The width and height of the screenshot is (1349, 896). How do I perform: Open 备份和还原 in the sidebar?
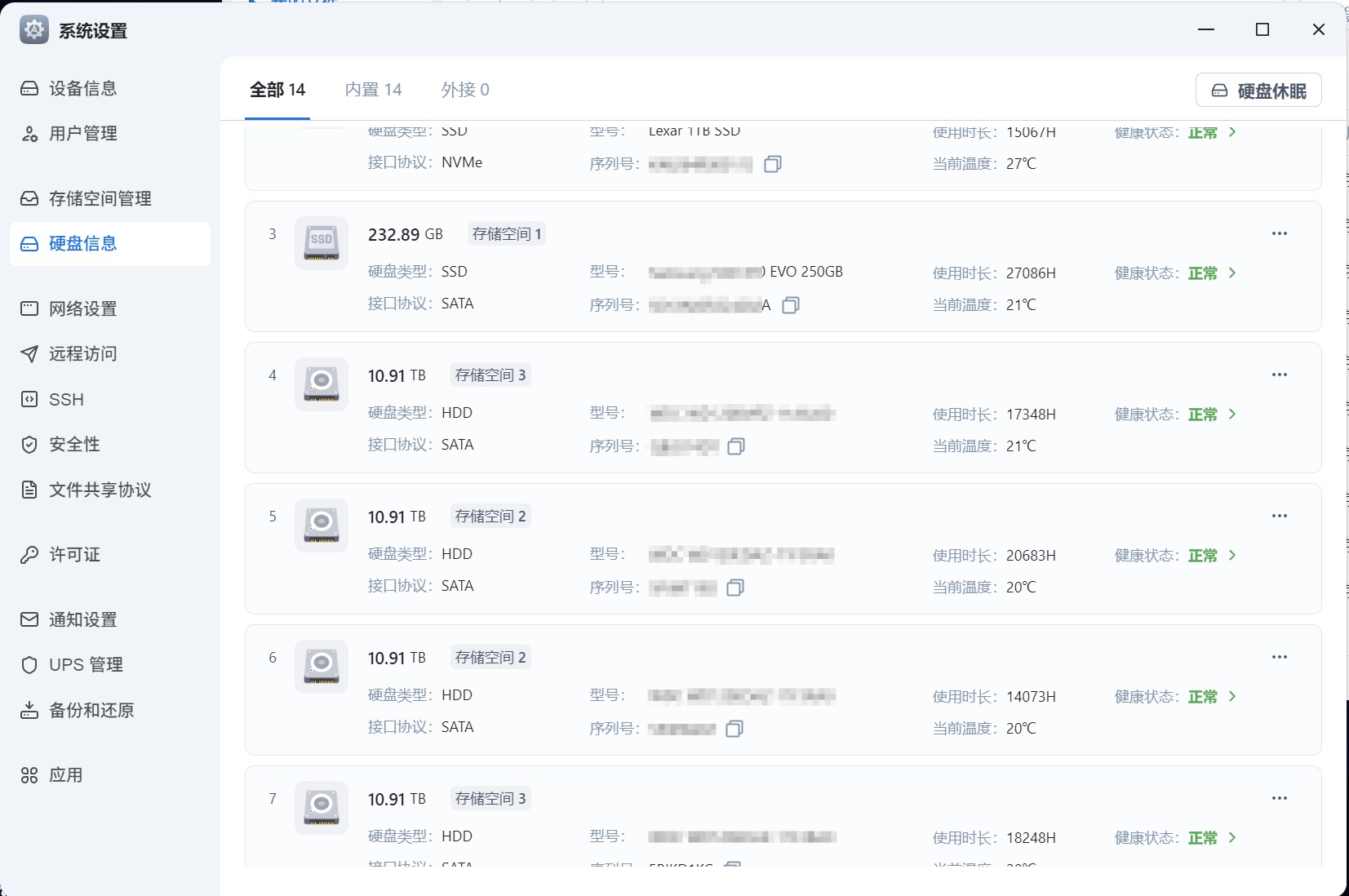point(91,711)
